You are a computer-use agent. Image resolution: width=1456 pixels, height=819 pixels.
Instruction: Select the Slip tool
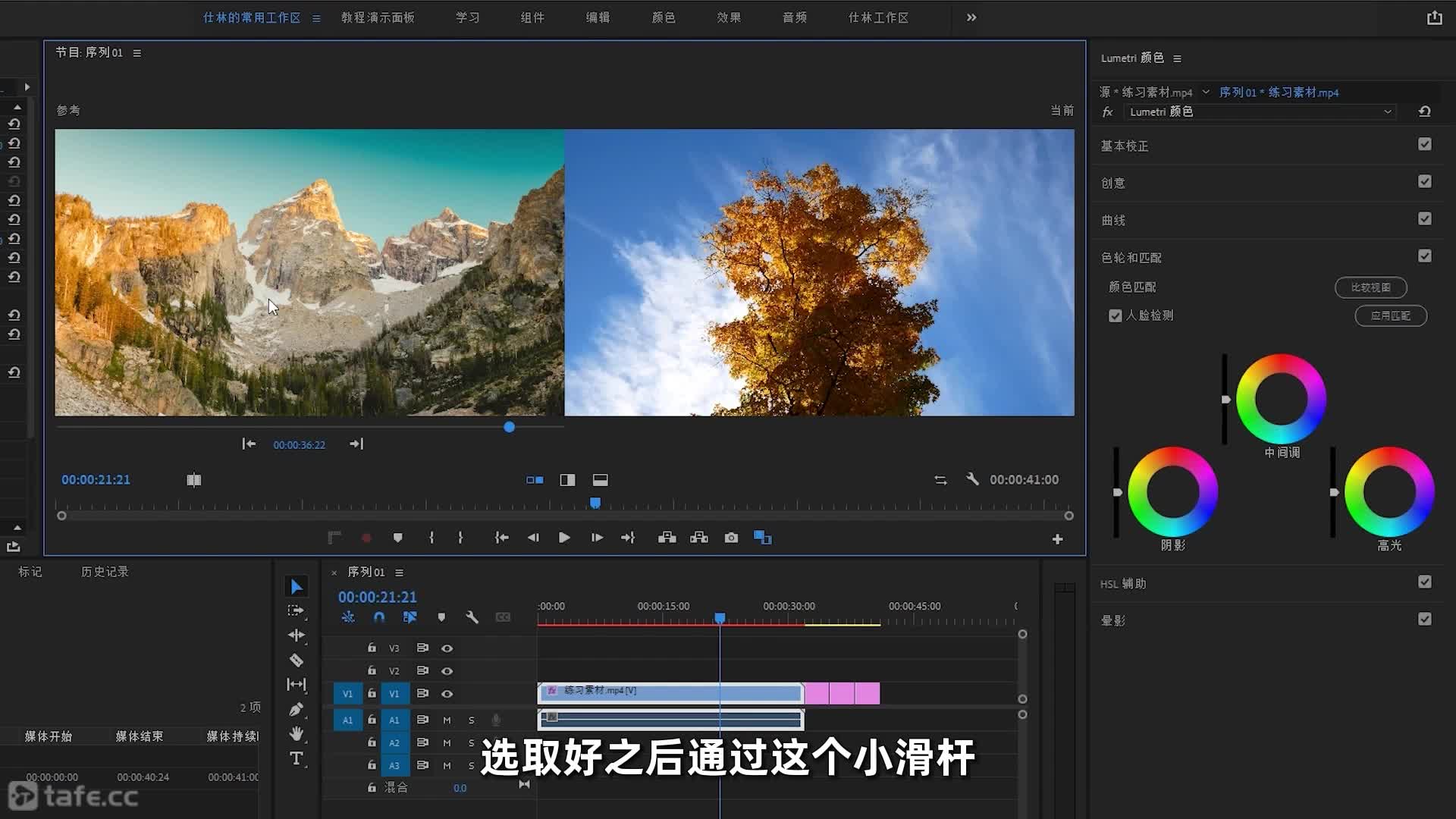(297, 685)
